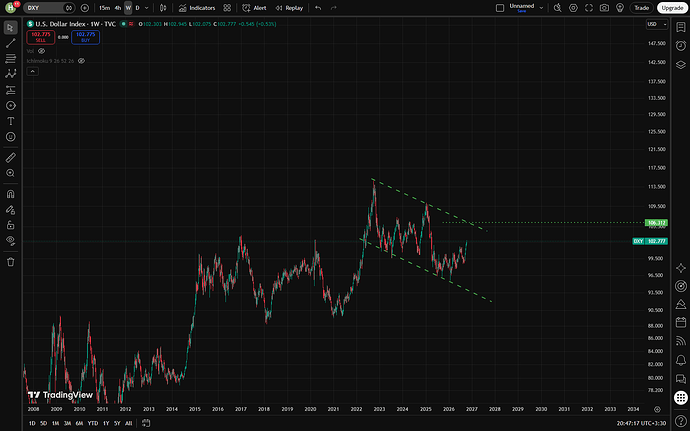Click the compare symbols icon beside DXY
Viewport: 690px width, 431px height.
69,8
